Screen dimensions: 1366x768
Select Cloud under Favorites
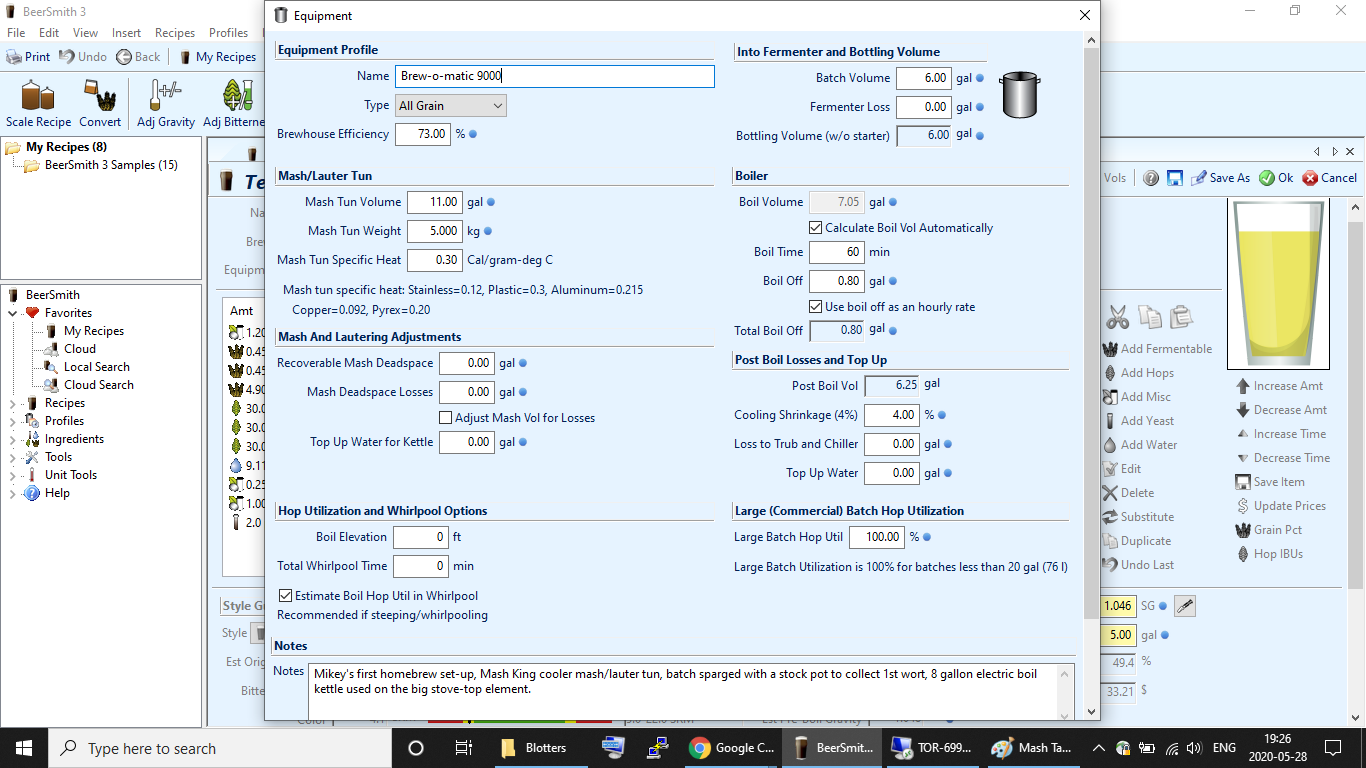tap(80, 349)
